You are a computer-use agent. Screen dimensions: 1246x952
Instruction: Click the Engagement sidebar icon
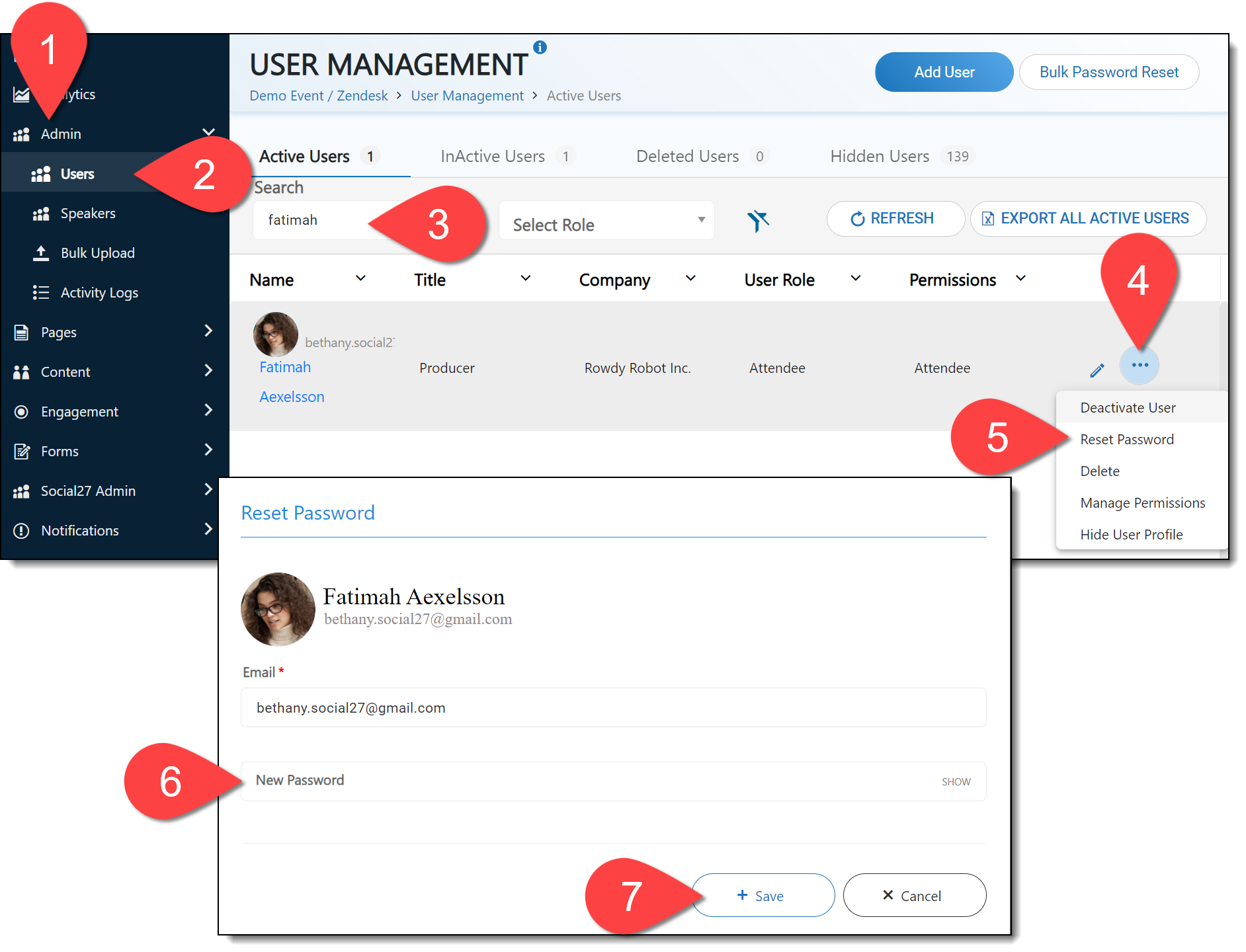pos(22,411)
